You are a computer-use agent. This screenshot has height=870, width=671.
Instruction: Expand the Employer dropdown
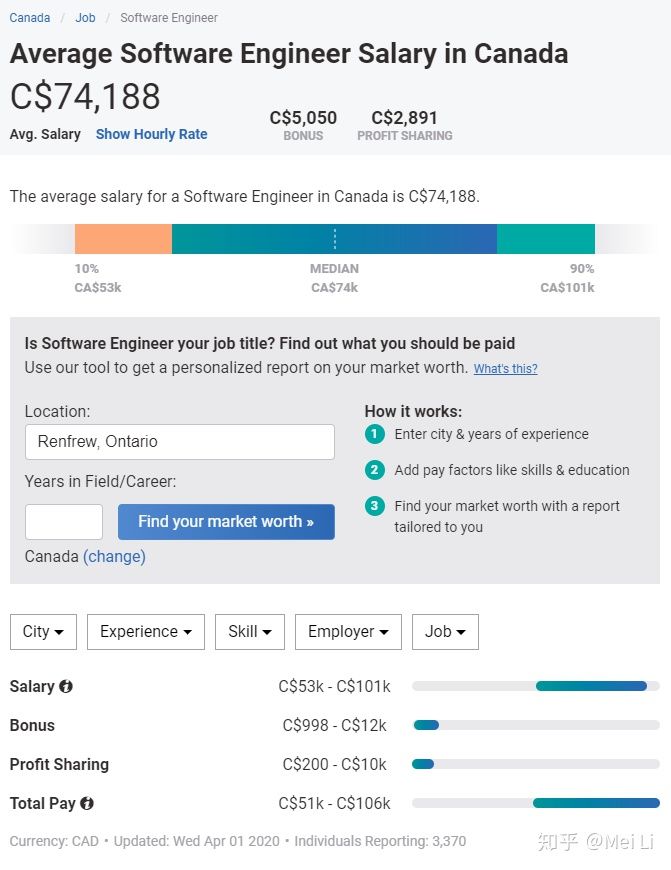tap(348, 632)
